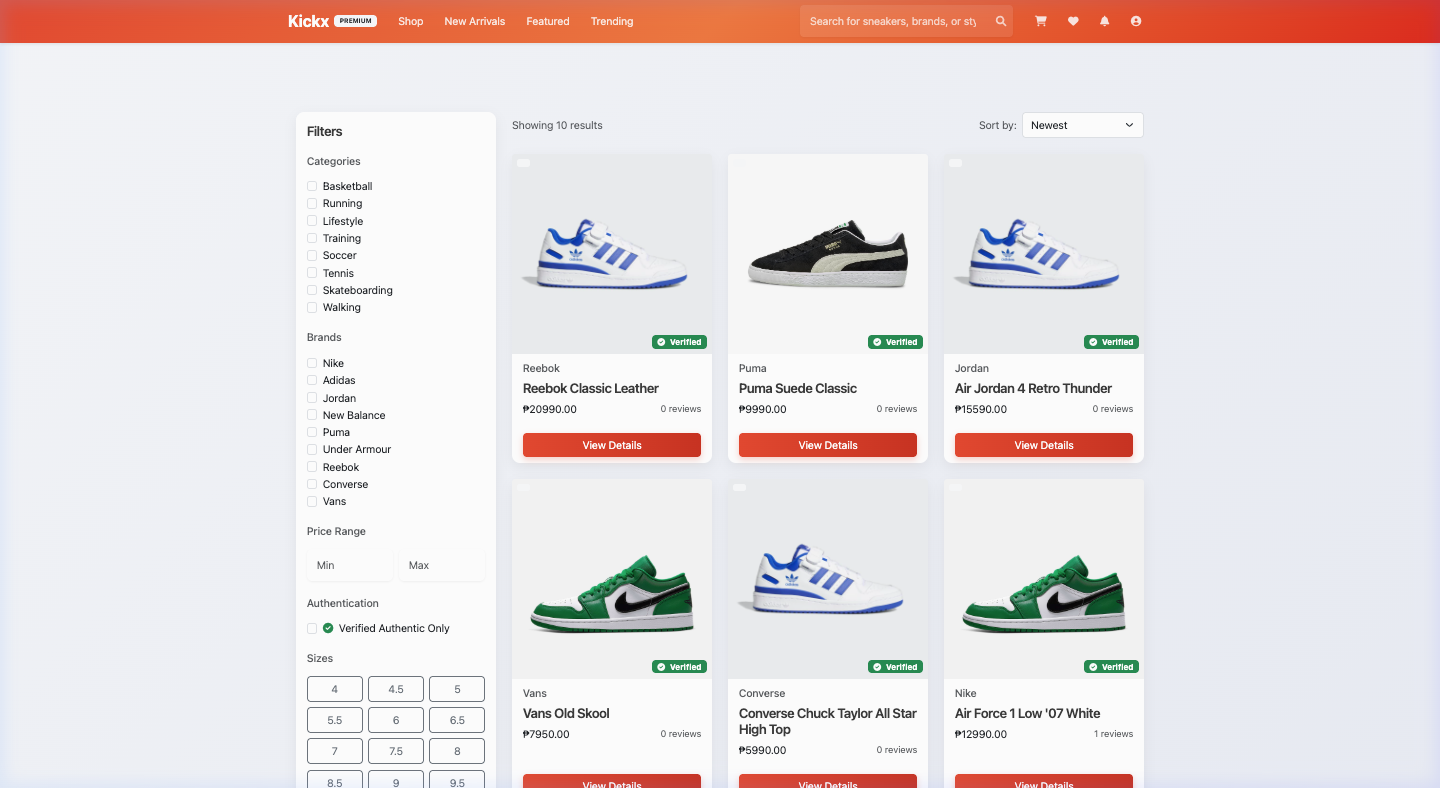The width and height of the screenshot is (1440, 788).
Task: Click the Vans Old Skool title
Action: coord(566,713)
